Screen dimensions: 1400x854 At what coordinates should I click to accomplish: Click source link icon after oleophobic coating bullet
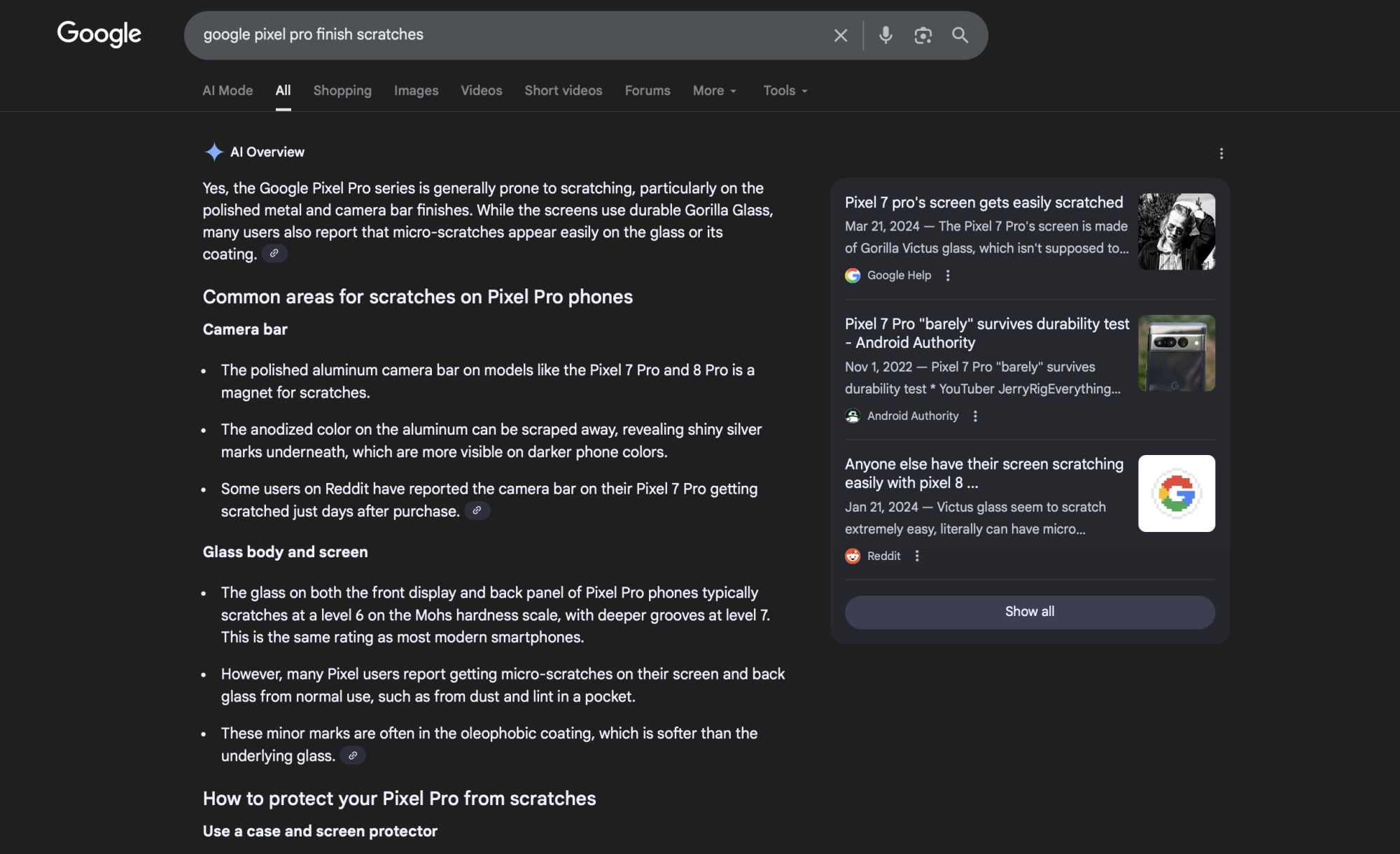(x=353, y=756)
